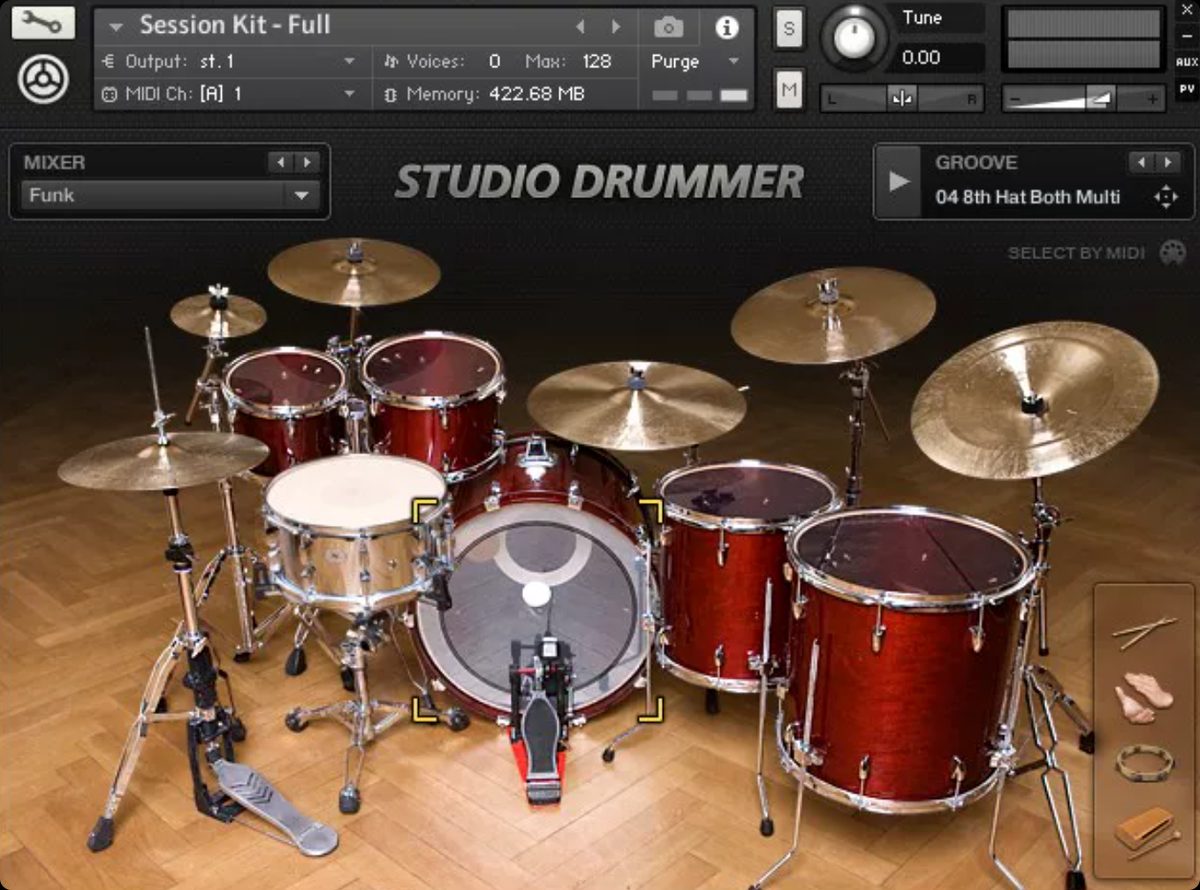Open the Session Kit preset dropdown arrow
The image size is (1200, 890).
coord(117,27)
